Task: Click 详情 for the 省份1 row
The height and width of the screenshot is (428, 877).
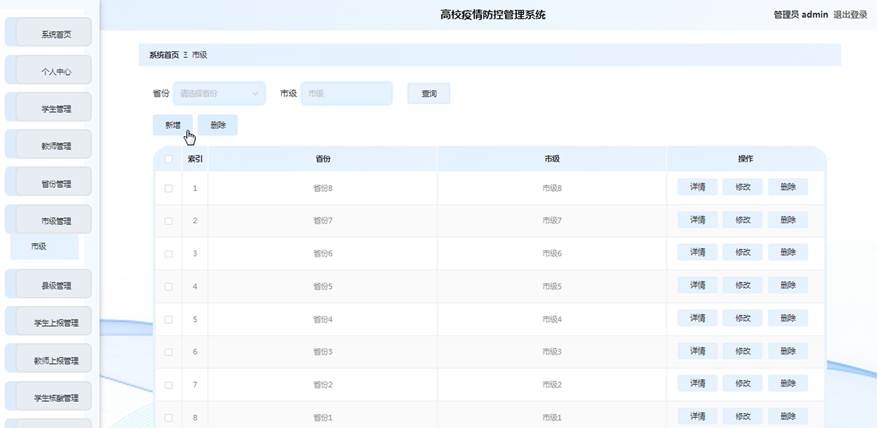Action: click(697, 416)
